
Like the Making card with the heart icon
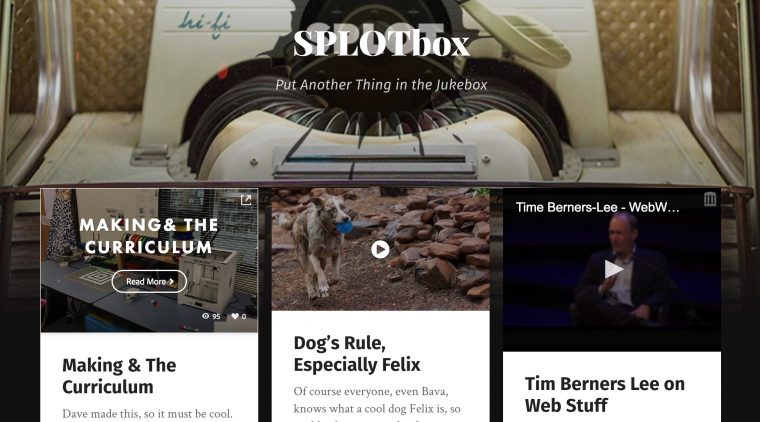[235, 316]
